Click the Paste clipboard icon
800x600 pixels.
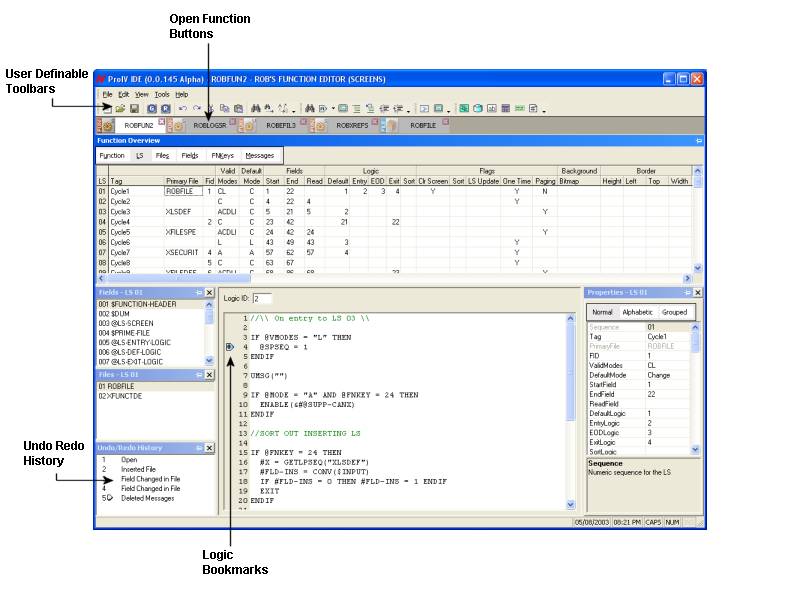tap(238, 109)
